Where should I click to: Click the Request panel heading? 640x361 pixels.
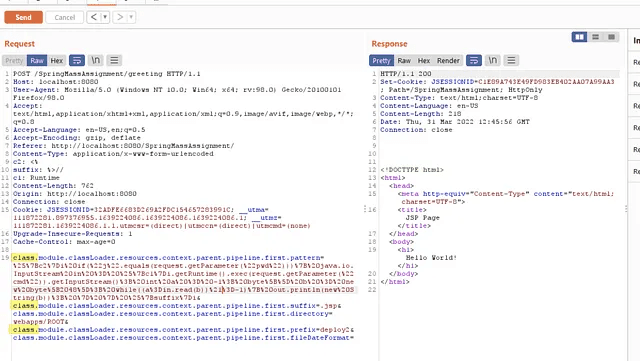20,44
